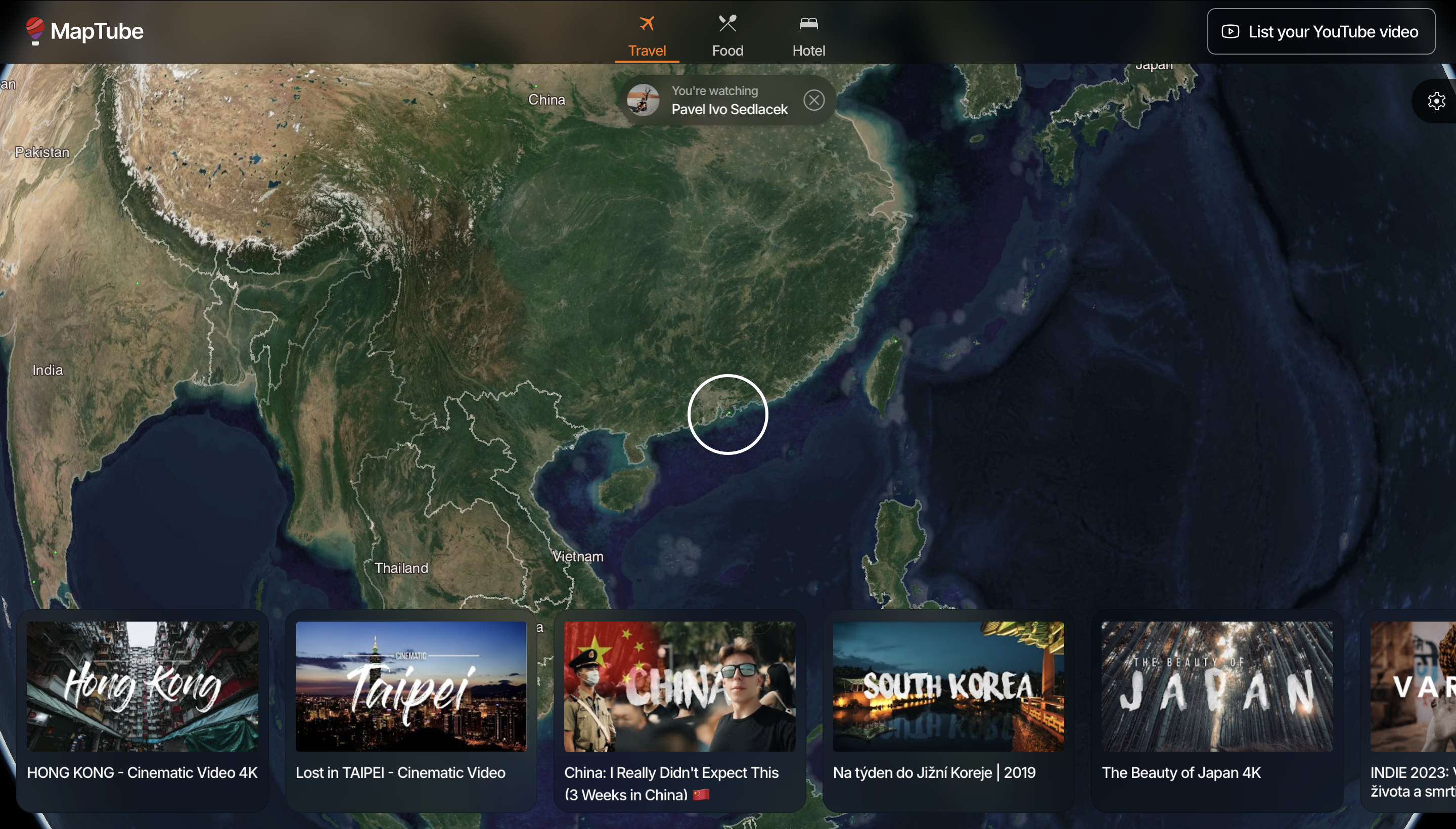This screenshot has width=1456, height=829.
Task: Switch to the Food tab label
Action: (727, 51)
